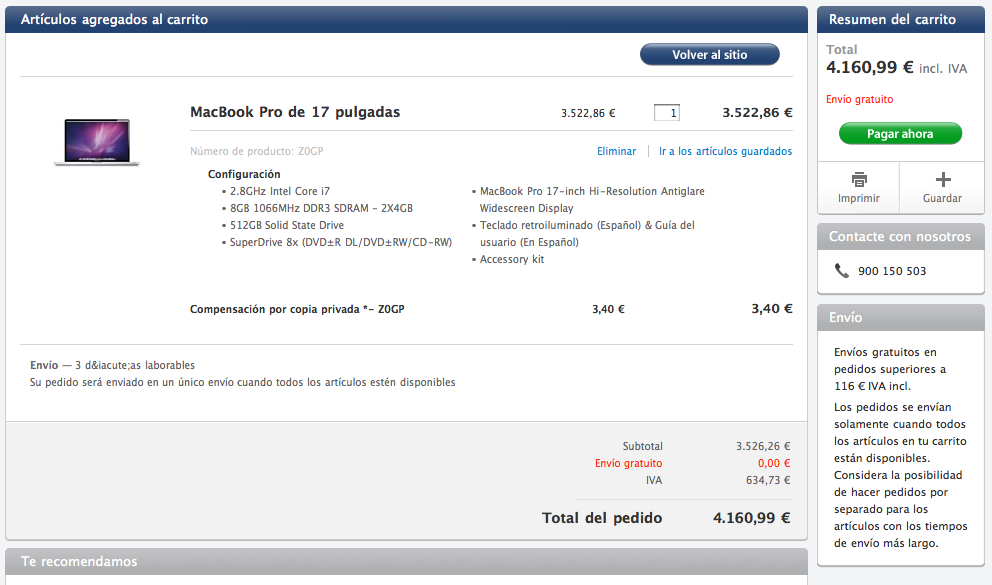Viewport: 992px width, 585px height.
Task: Click the Envío sidebar panel header
Action: pyautogui.click(x=901, y=317)
